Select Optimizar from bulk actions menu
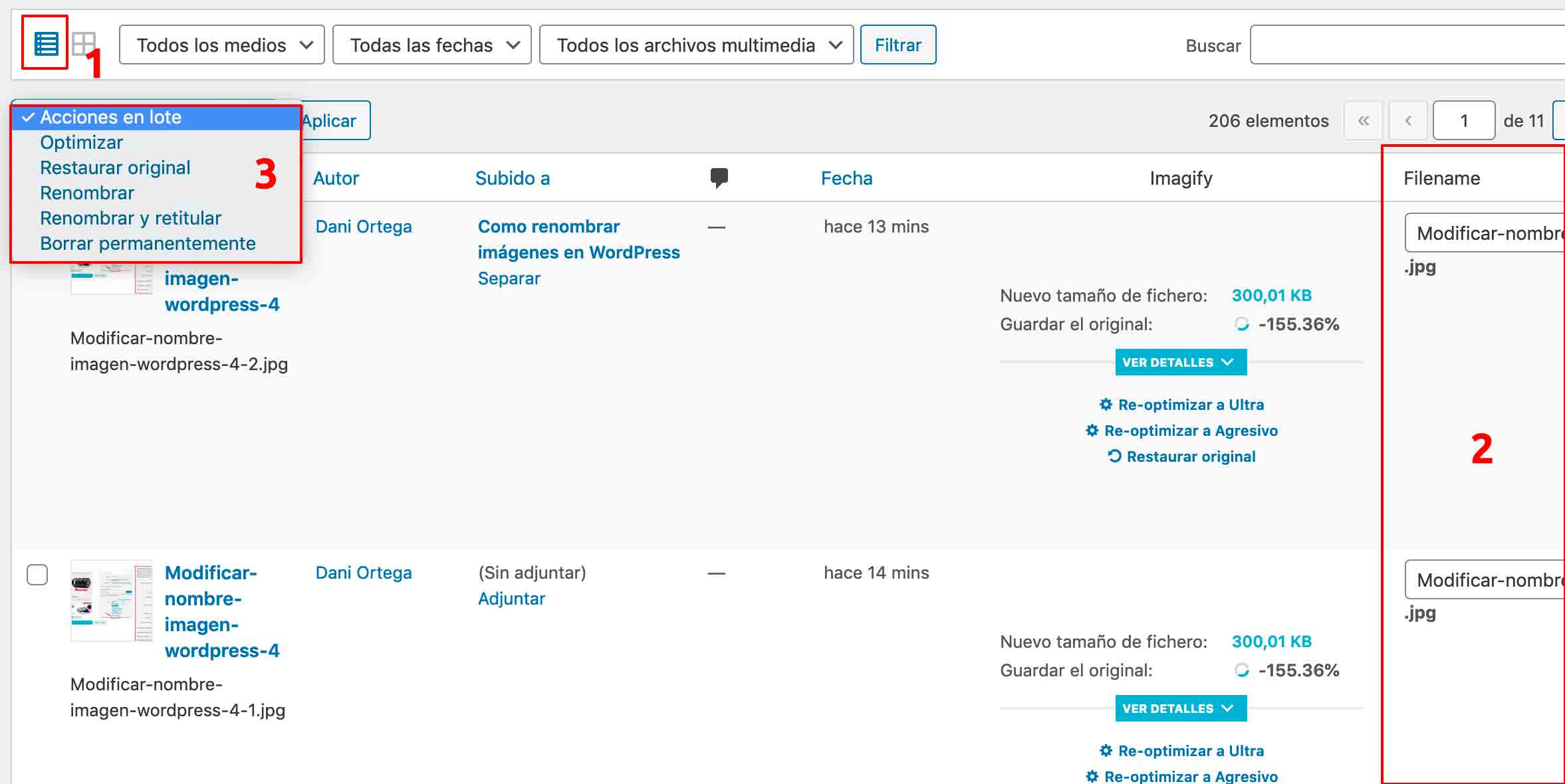 pos(82,142)
